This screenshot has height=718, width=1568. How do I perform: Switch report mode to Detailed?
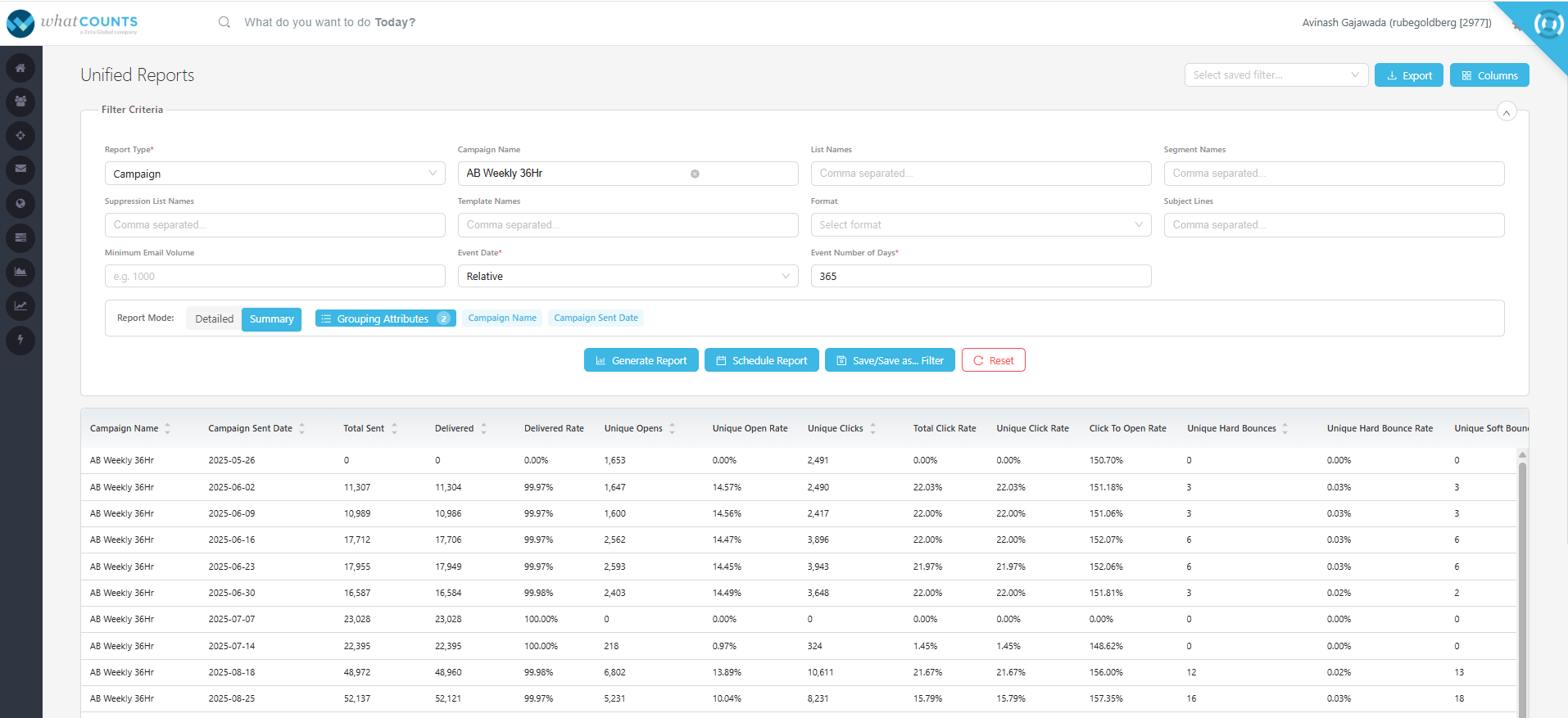coord(214,319)
